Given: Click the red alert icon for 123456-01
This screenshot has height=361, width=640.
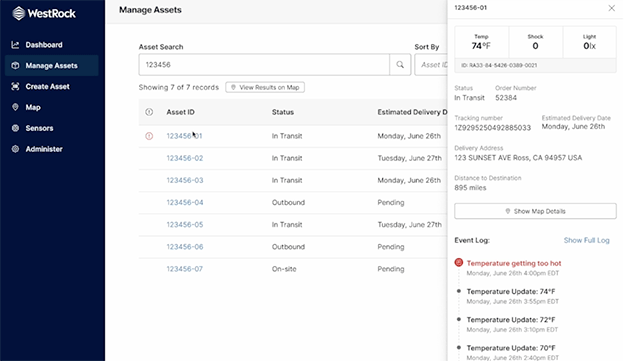Looking at the screenshot, I should coord(149,136).
